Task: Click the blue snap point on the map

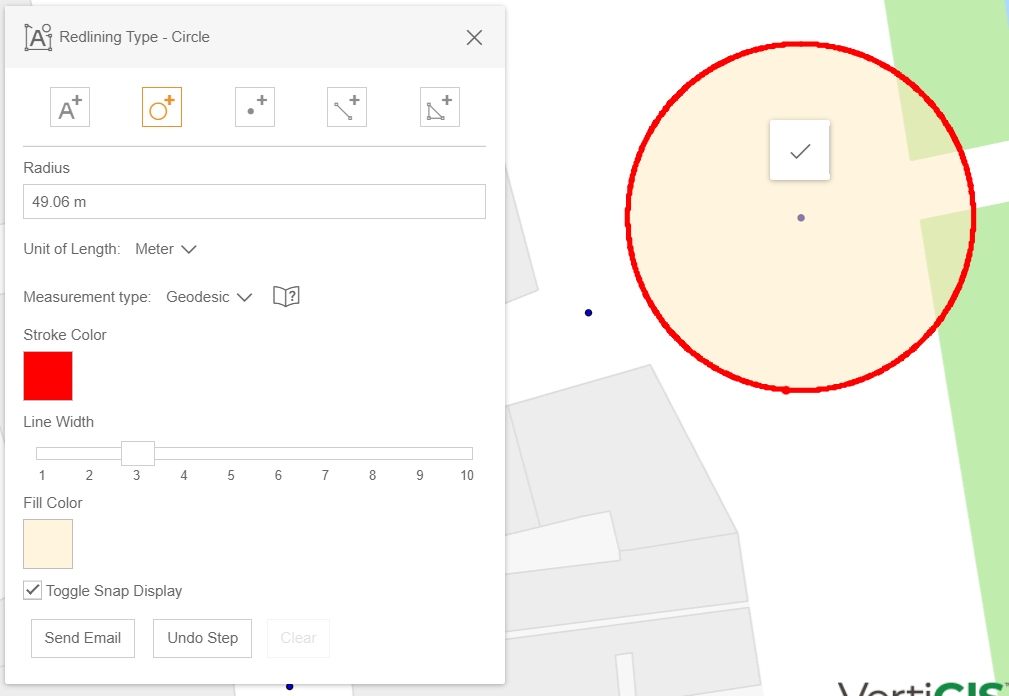Action: [588, 312]
